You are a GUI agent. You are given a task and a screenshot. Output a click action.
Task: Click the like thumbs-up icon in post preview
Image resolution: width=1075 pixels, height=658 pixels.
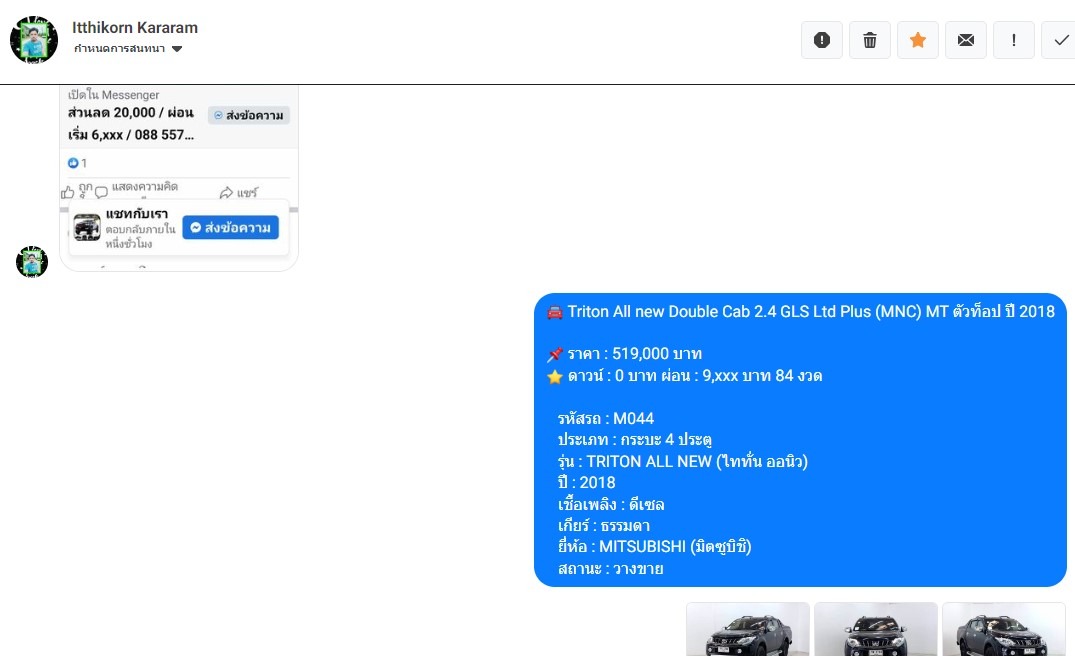click(x=68, y=193)
